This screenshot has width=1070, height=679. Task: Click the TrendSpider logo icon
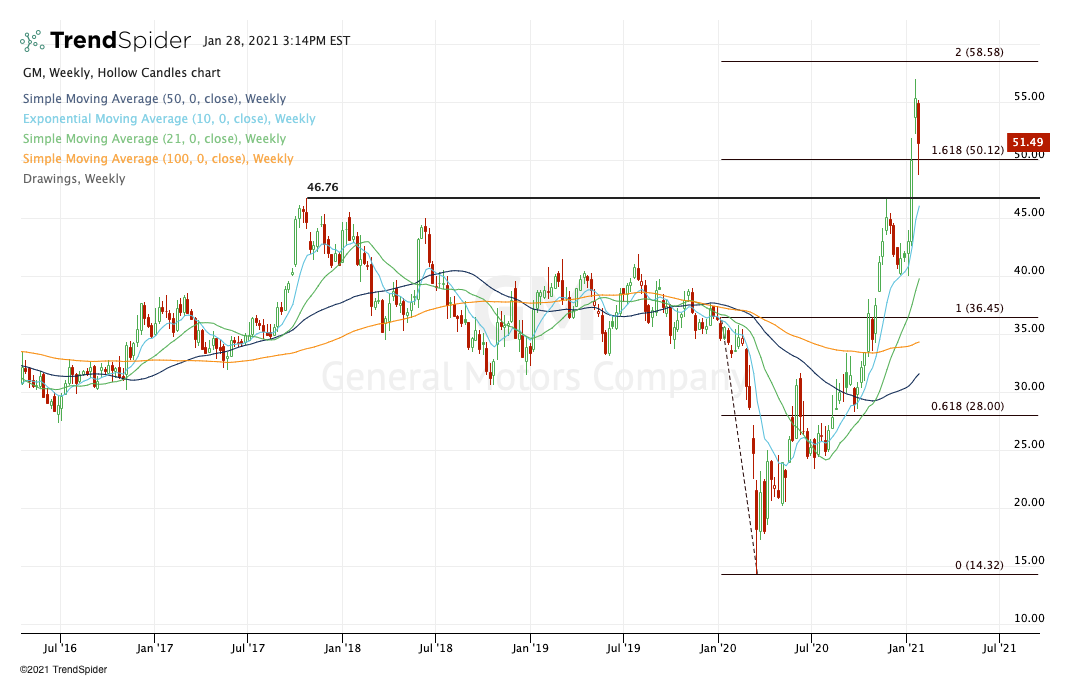tap(32, 41)
